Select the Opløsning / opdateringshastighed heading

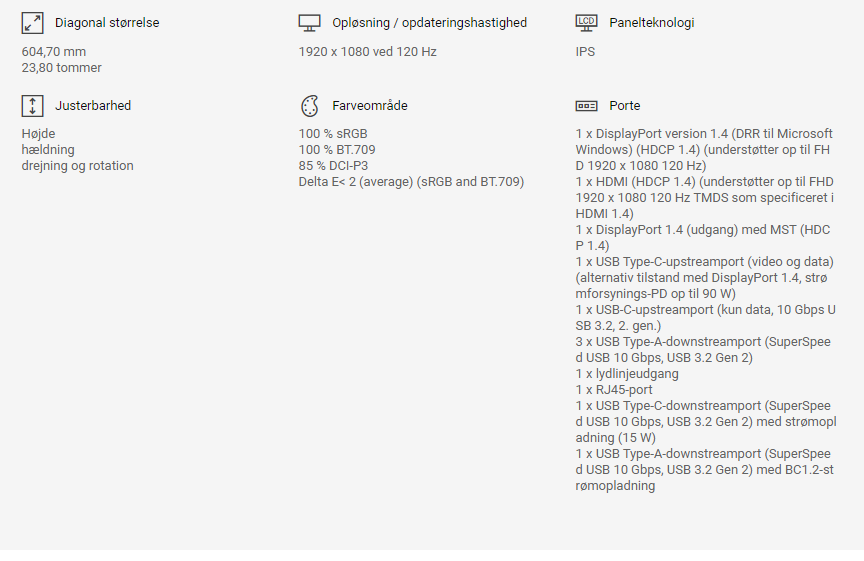point(429,23)
